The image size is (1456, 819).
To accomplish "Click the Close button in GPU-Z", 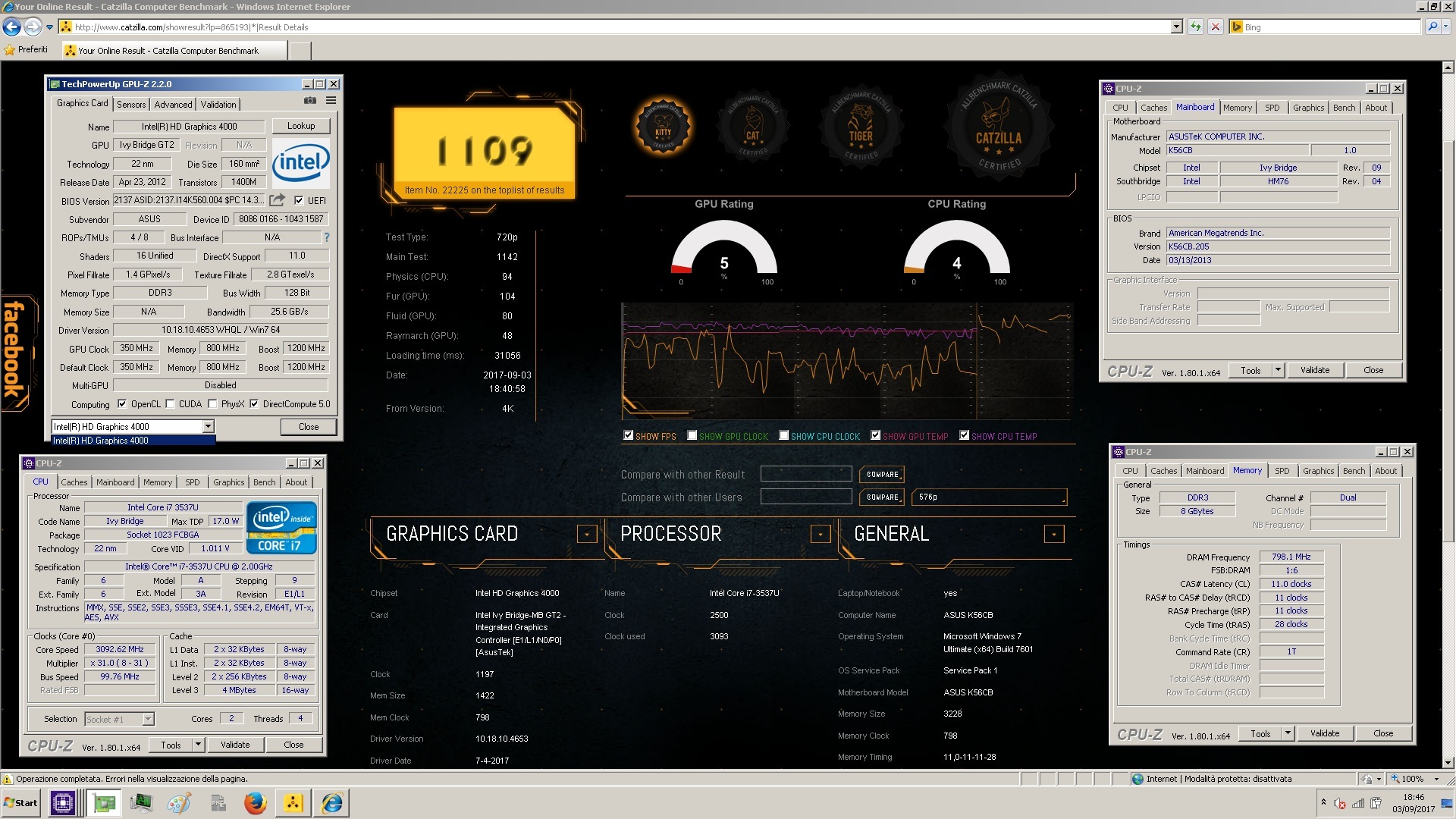I will click(309, 427).
